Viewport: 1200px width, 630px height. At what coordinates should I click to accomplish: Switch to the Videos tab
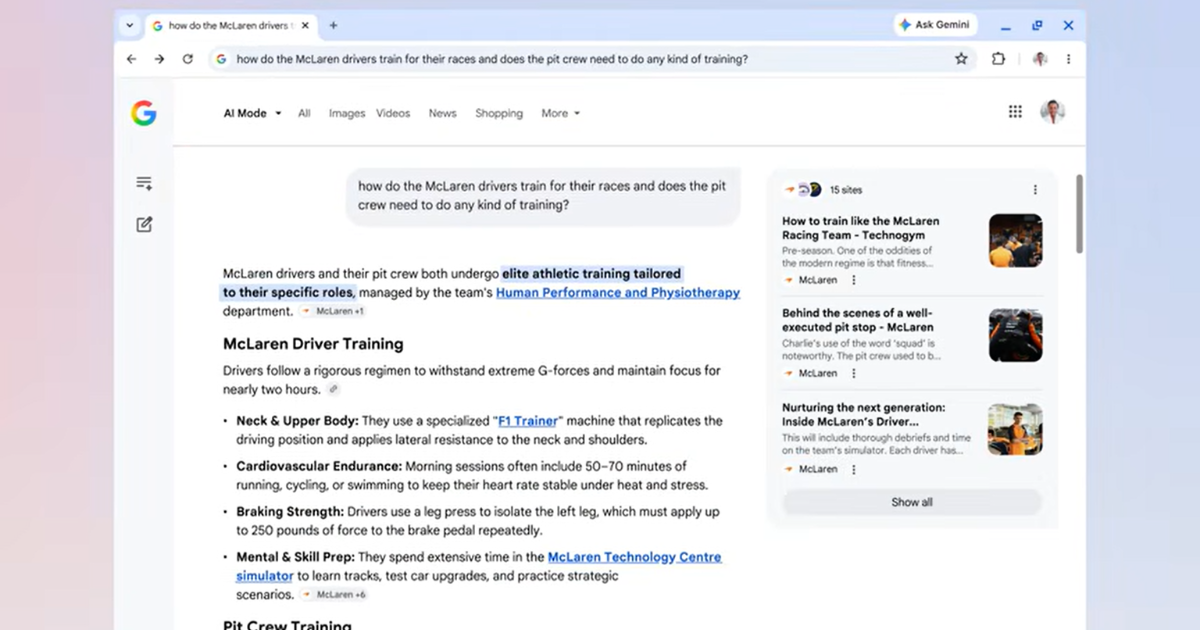(393, 113)
